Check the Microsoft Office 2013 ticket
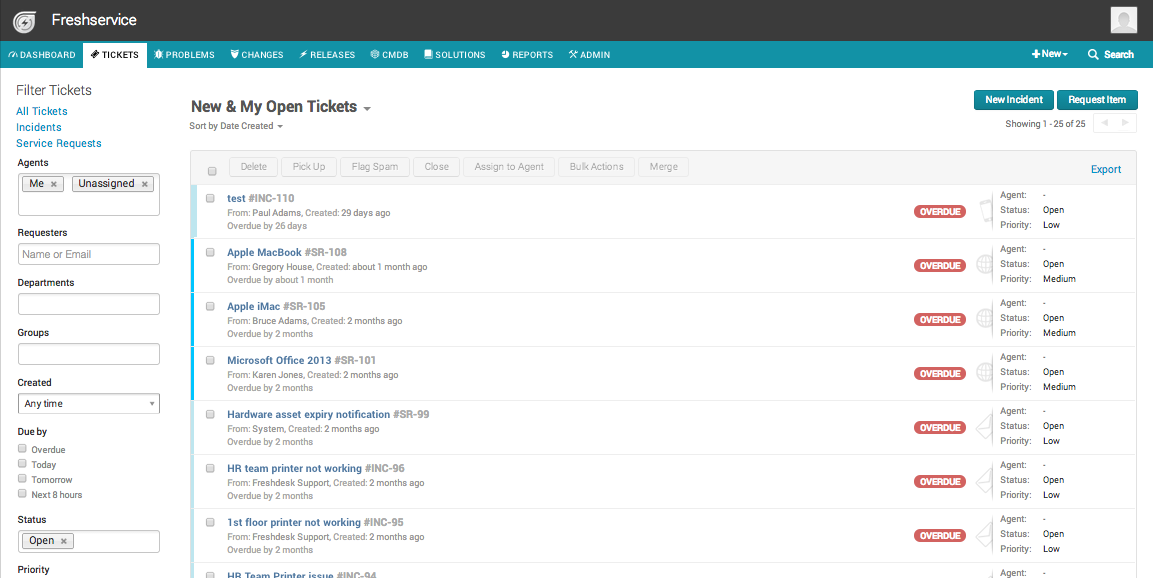The image size is (1153, 578). coord(210,360)
